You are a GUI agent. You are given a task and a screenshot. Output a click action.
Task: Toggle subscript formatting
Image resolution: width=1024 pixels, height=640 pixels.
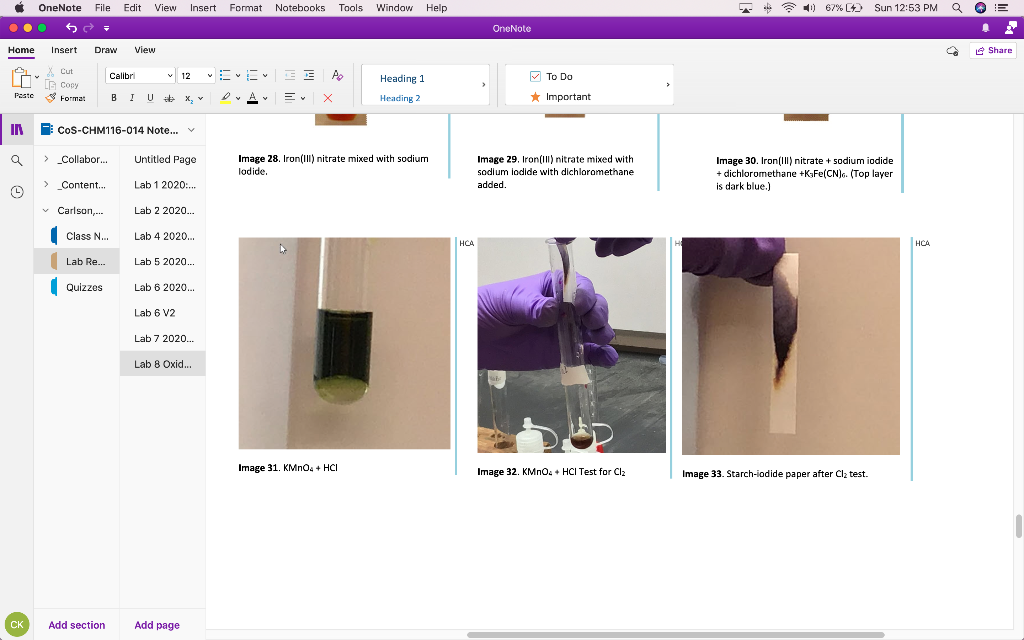[188, 99]
